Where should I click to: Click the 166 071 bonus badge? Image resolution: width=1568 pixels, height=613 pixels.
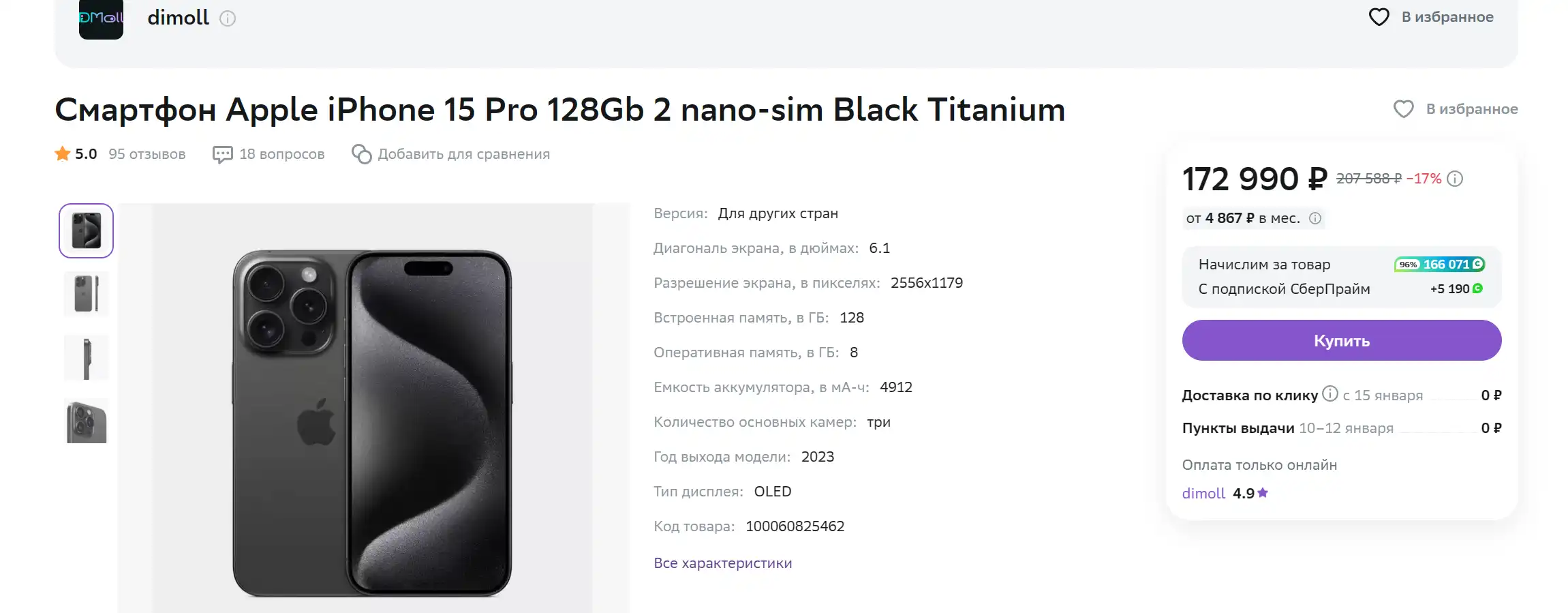click(1439, 265)
